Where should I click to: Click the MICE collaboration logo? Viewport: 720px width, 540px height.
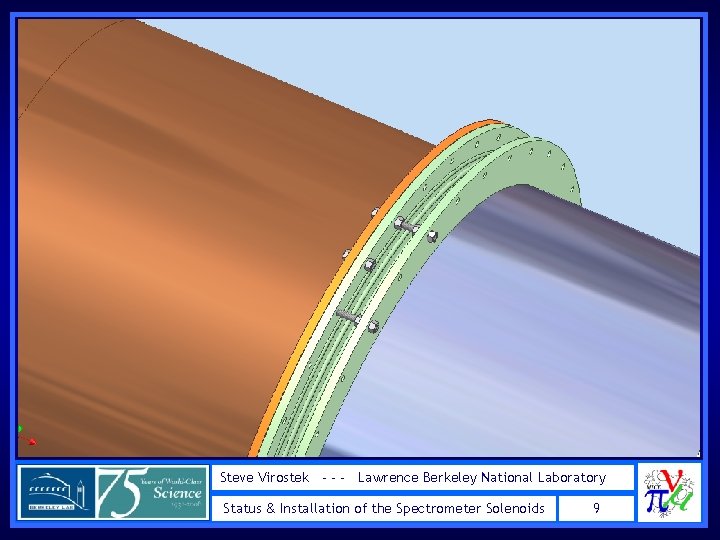coord(669,493)
